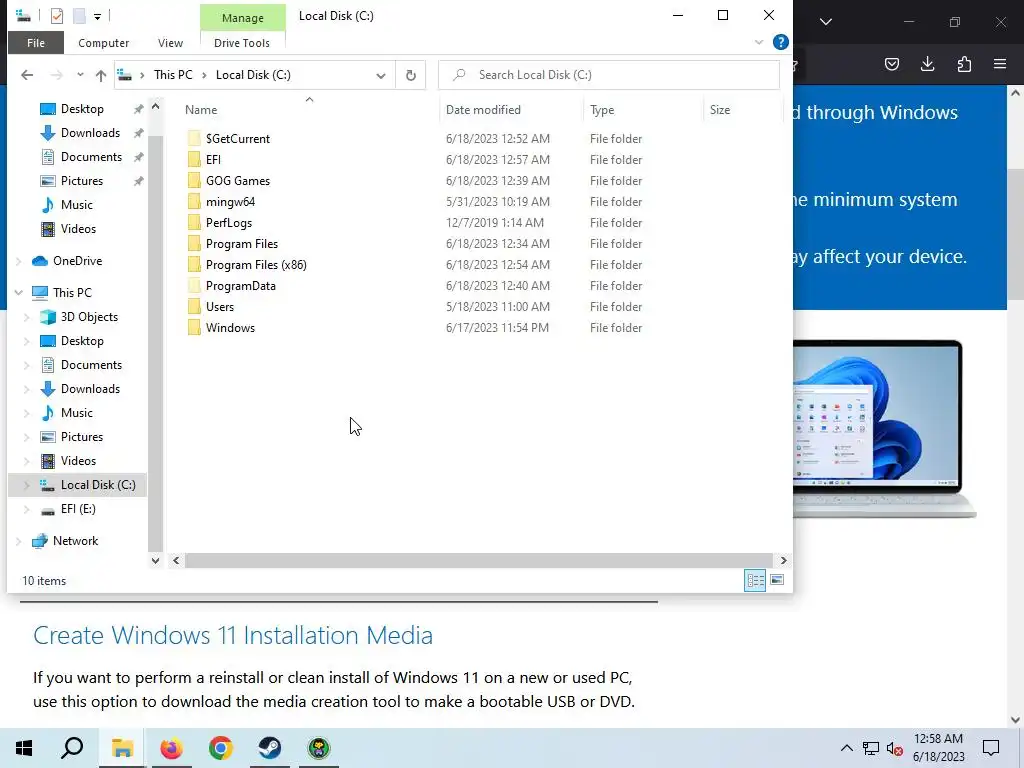Open OneDrive in the navigation pane

77,261
